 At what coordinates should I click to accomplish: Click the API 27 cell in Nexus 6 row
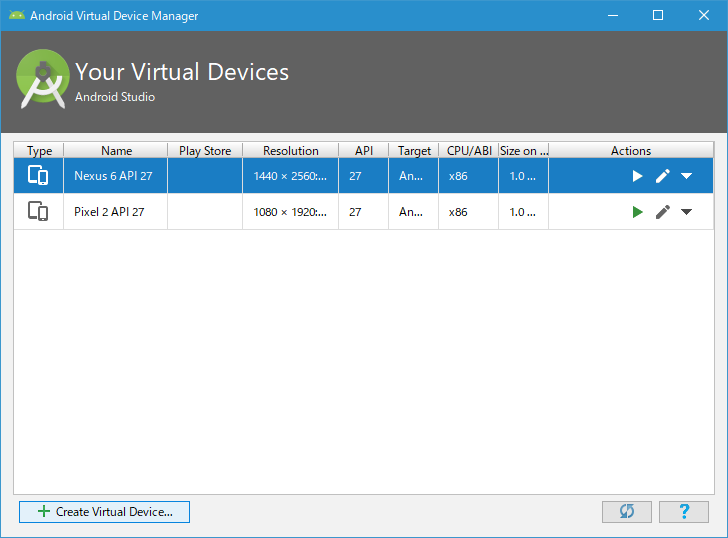[x=364, y=176]
